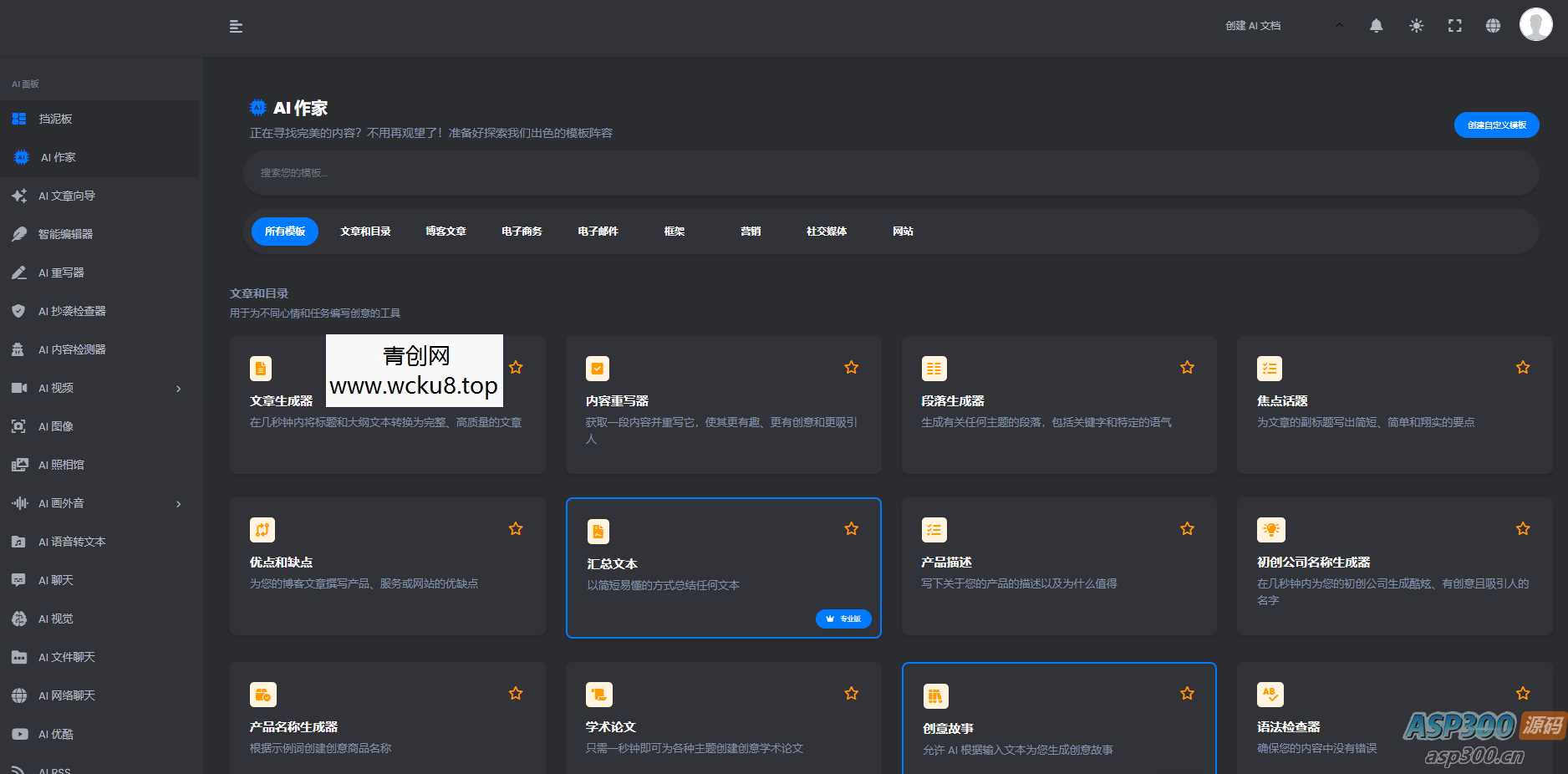Collapse the sidebar with hamburger icon
The width and height of the screenshot is (1568, 774).
(x=237, y=26)
